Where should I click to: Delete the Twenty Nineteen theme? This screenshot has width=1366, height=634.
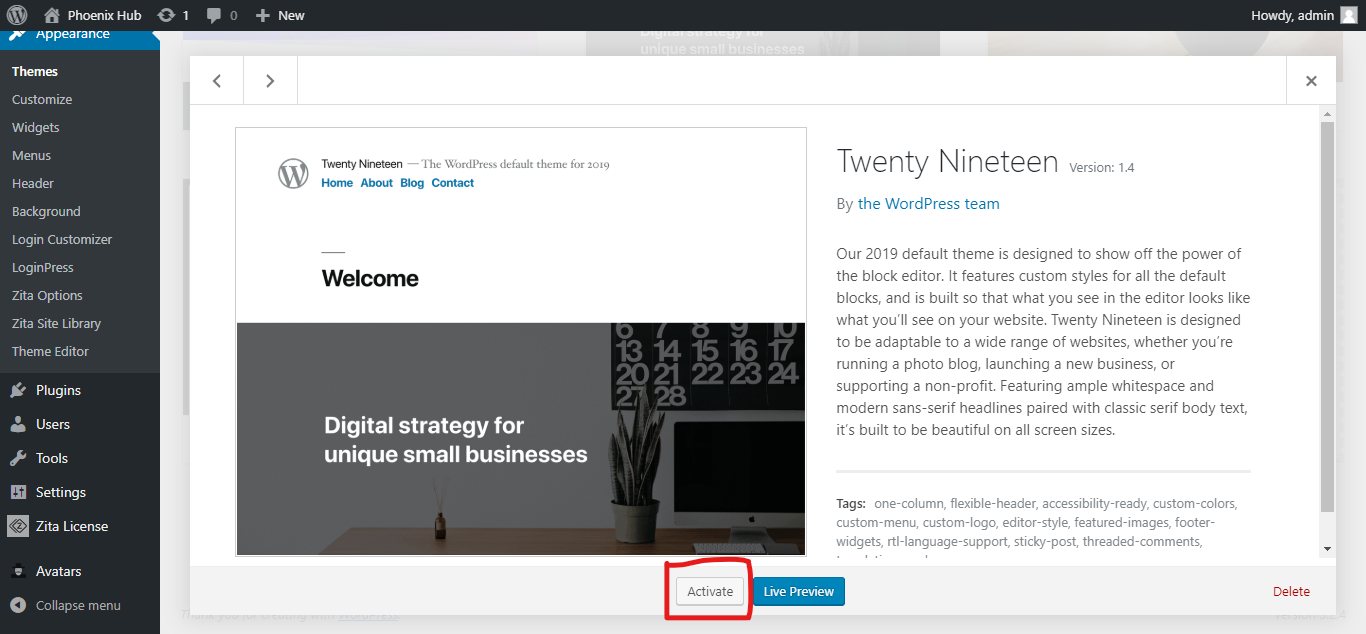(x=1291, y=591)
